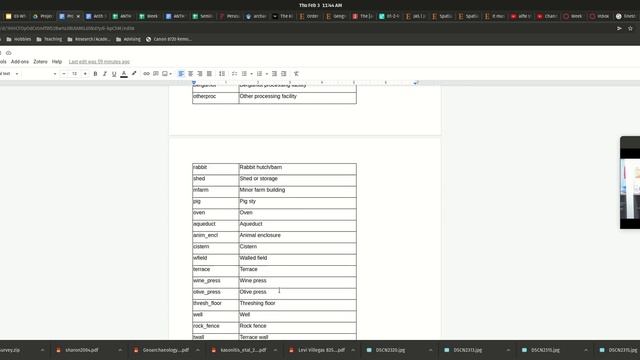Click the share/send icon in address bar

coord(619,28)
